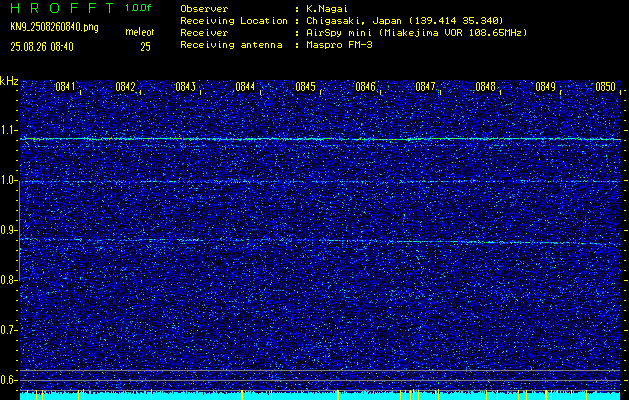Select the file name KN9_2508260840.png
Image resolution: width=629 pixels, height=400 pixels.
point(54,27)
